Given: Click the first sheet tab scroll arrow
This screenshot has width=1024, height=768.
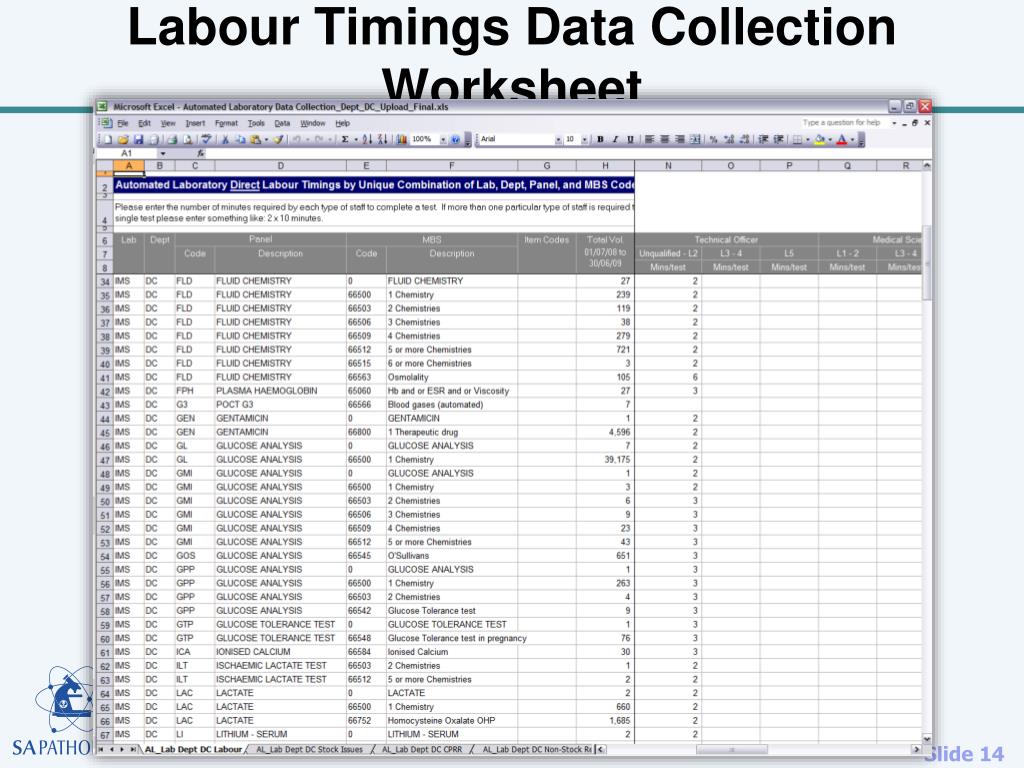Looking at the screenshot, I should pyautogui.click(x=102, y=749).
